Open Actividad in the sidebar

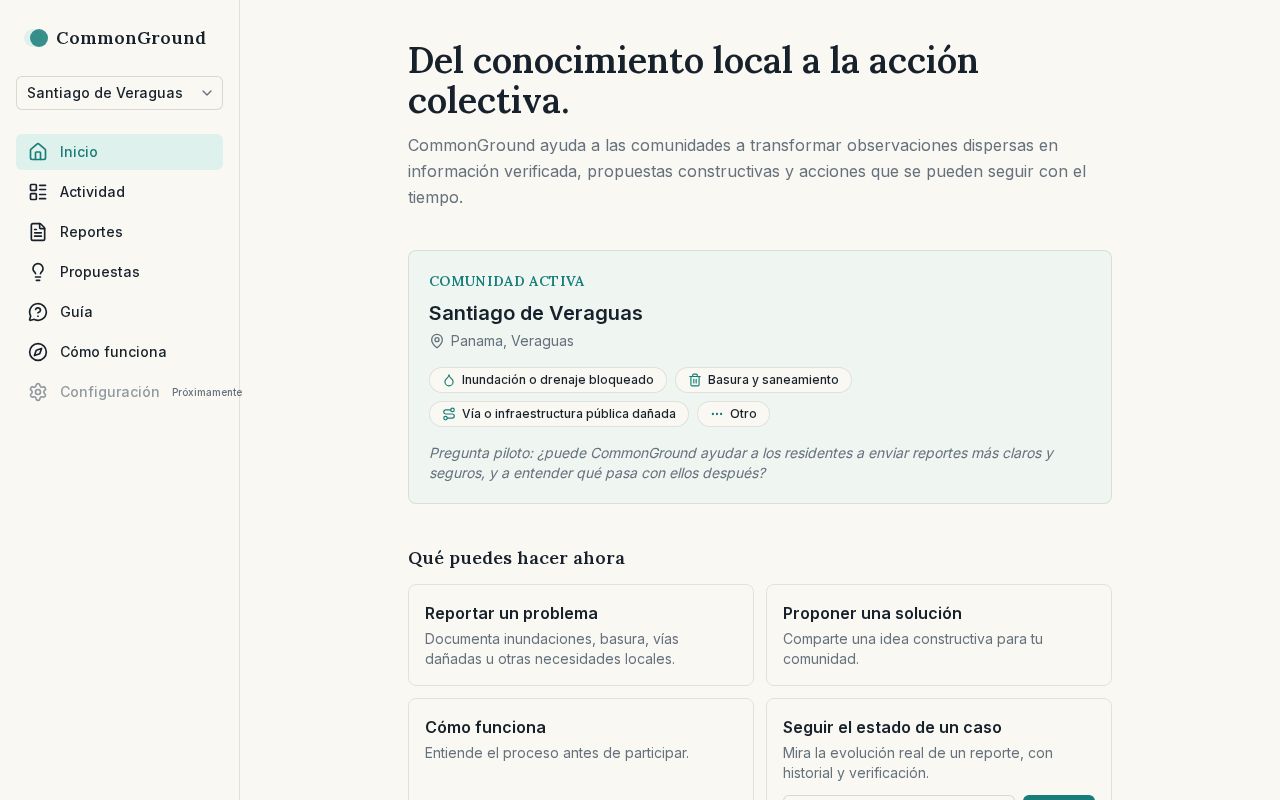119,192
